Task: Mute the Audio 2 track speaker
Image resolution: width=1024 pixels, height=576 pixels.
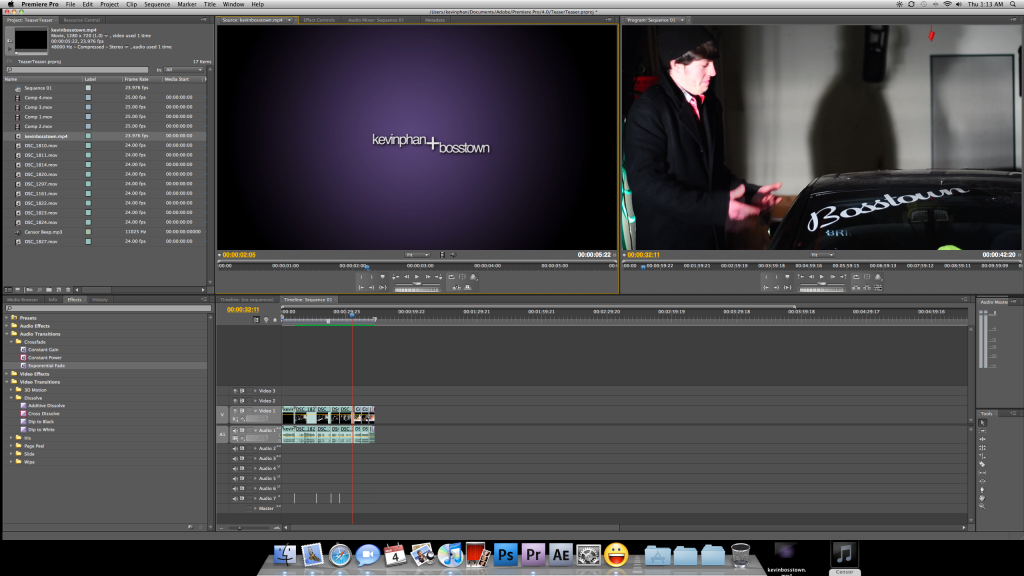Action: (235, 449)
